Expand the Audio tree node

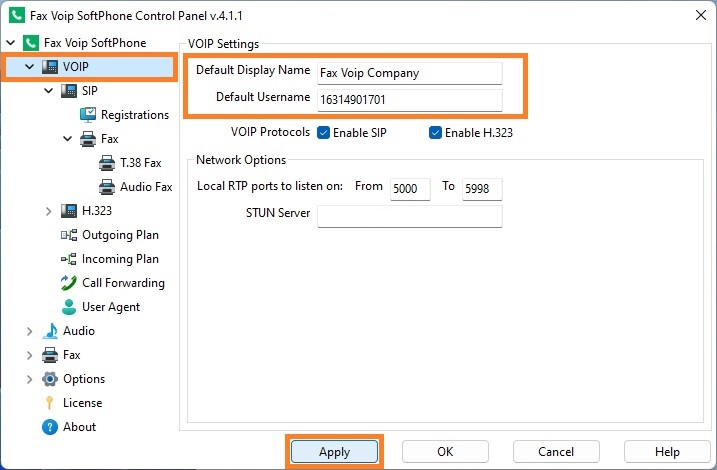click(29, 331)
